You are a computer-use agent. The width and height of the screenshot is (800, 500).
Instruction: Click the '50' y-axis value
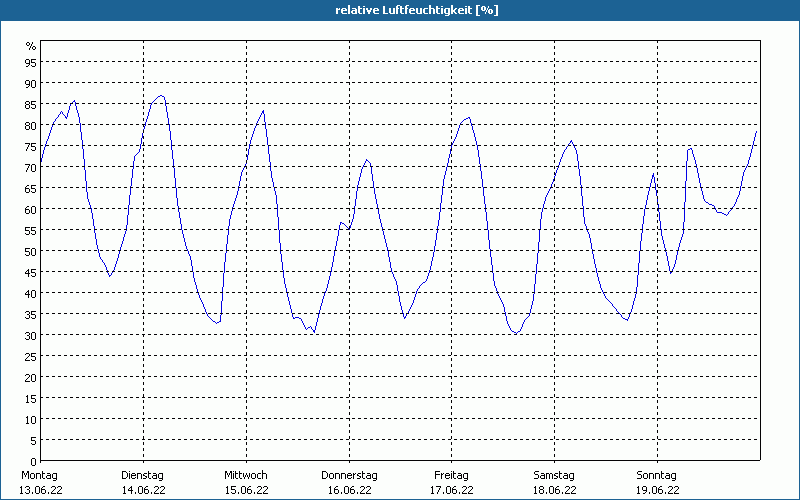click(x=31, y=252)
